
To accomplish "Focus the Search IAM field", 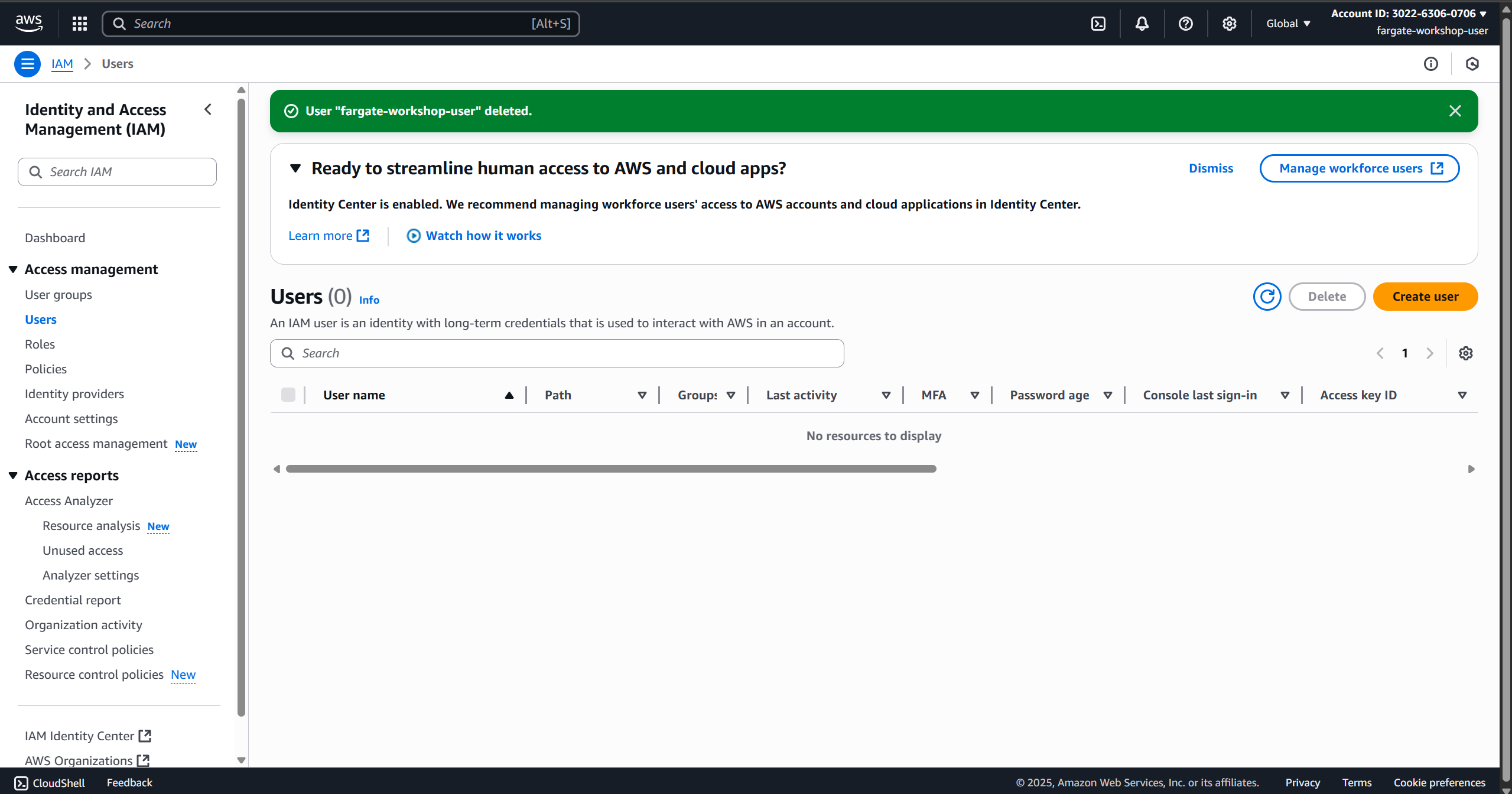I will 117,172.
